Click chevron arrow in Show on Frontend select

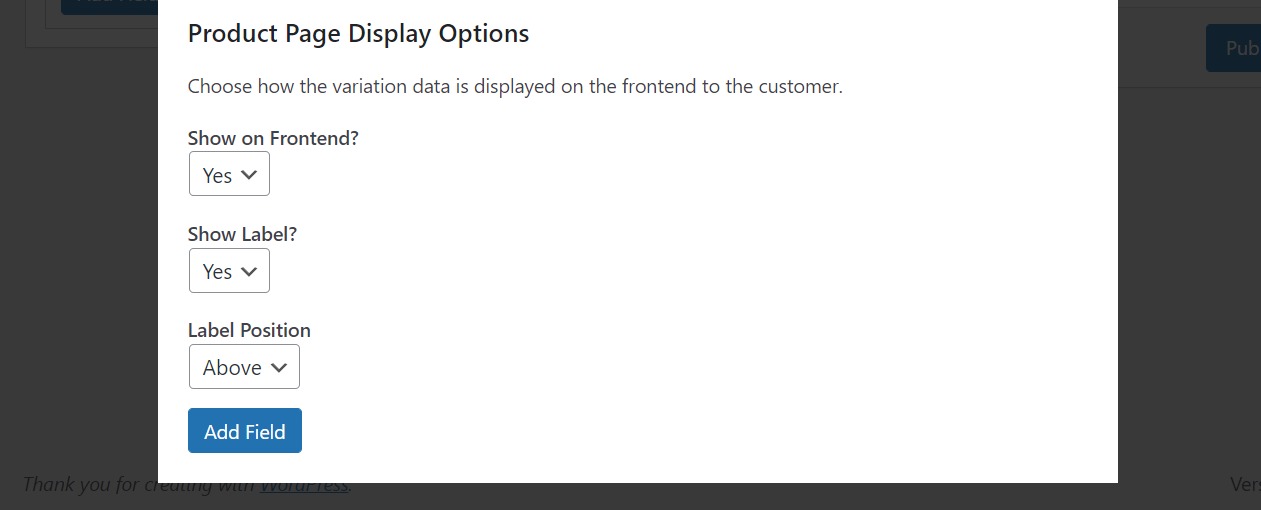tap(250, 175)
